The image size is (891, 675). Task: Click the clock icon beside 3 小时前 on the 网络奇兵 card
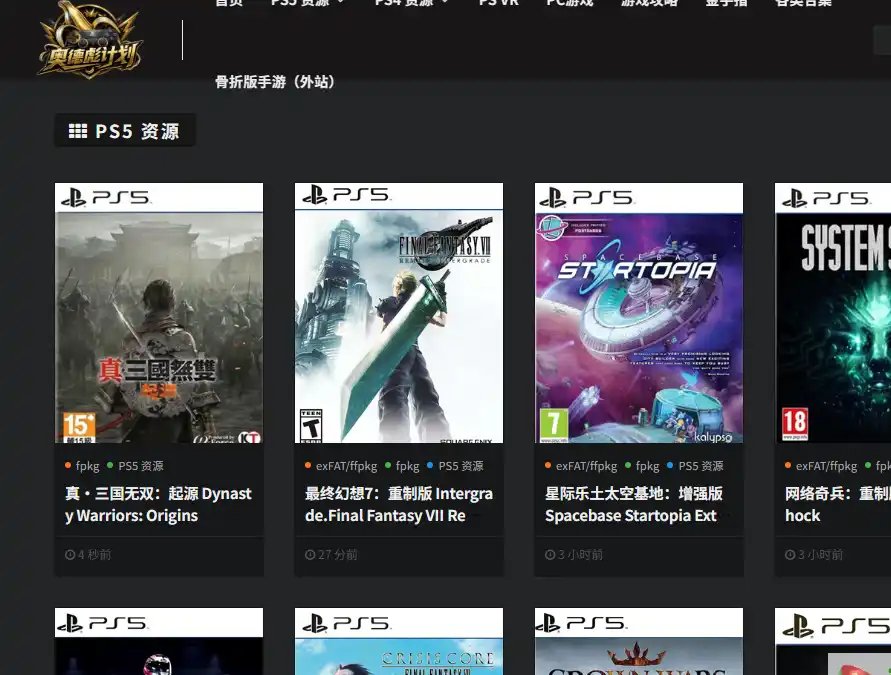(790, 555)
